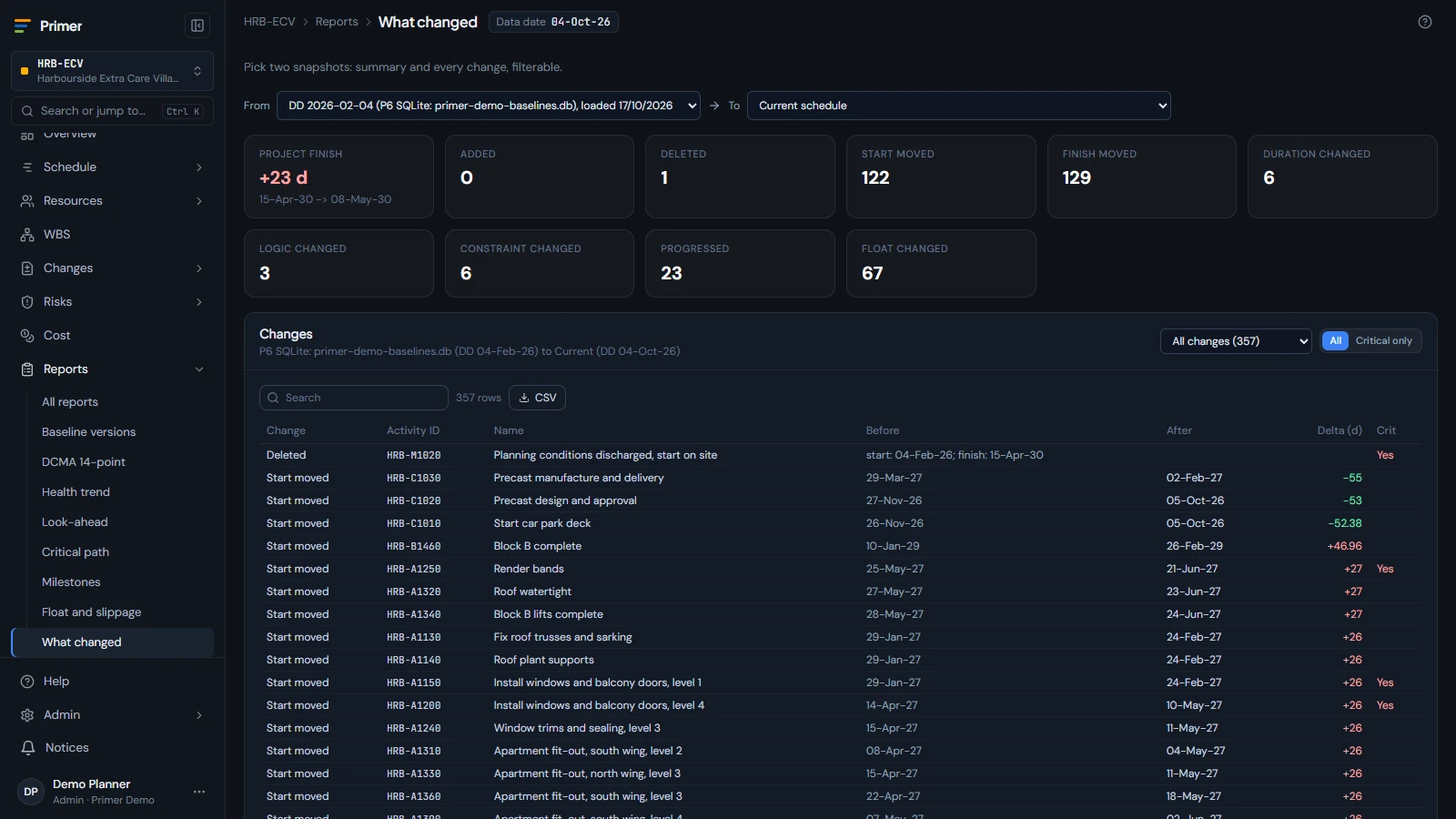Expand the Schedule menu chevron

point(199,167)
